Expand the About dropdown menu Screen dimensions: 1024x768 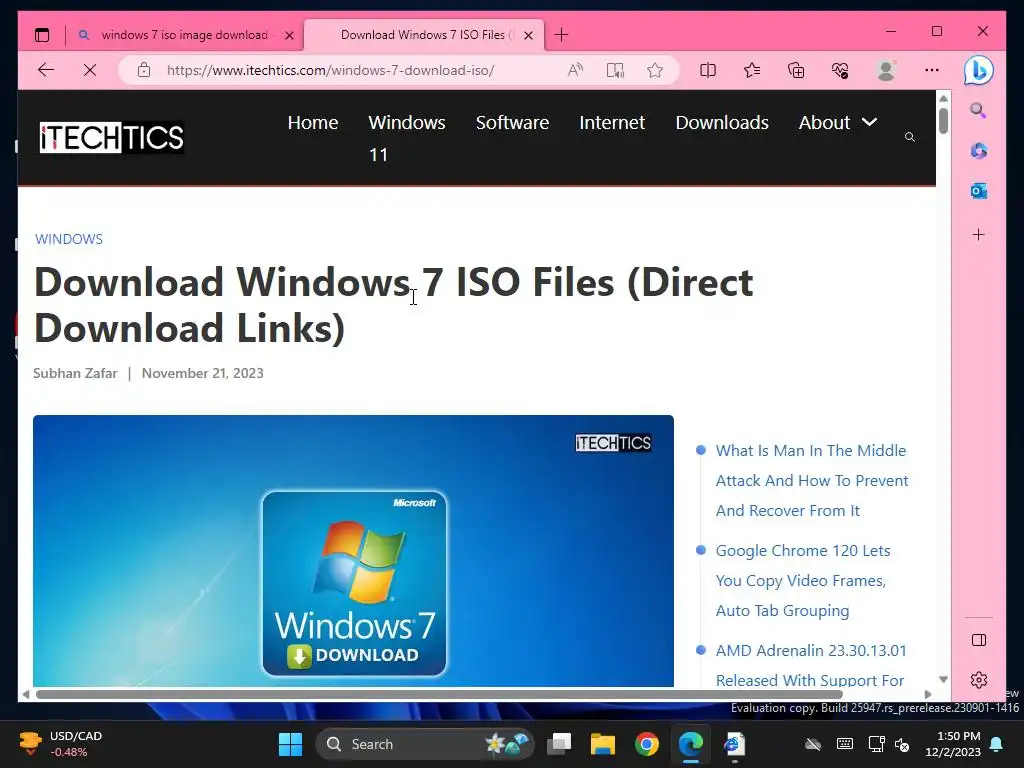pos(838,123)
